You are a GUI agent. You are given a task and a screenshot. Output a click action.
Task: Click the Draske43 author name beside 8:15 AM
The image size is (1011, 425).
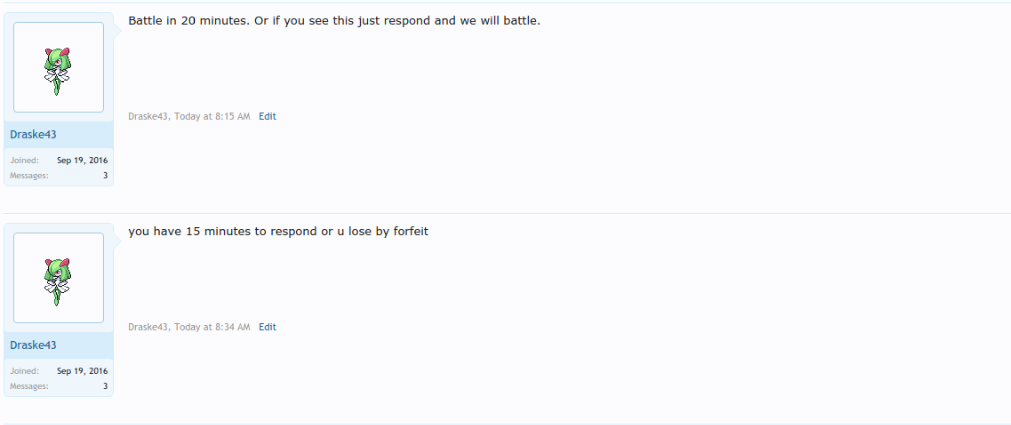click(148, 117)
